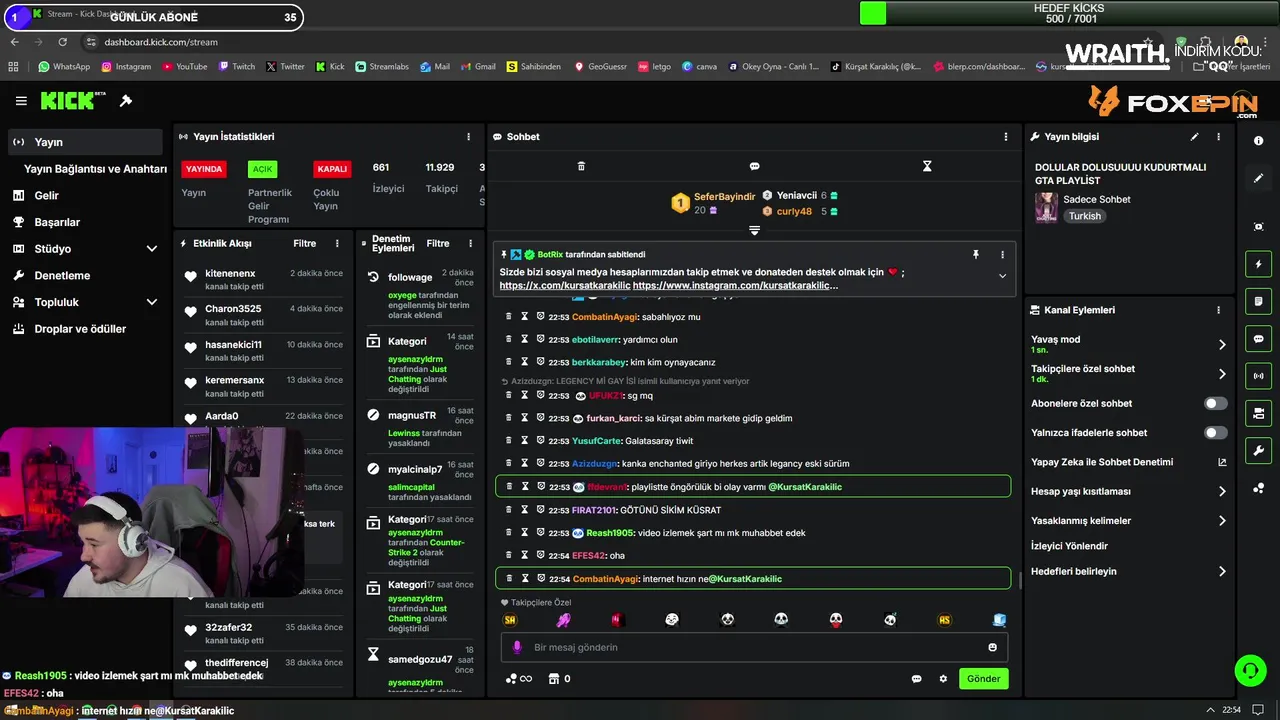The width and height of the screenshot is (1280, 720).
Task: Click the broadcast signal icon in right sidebar
Action: 1258,376
